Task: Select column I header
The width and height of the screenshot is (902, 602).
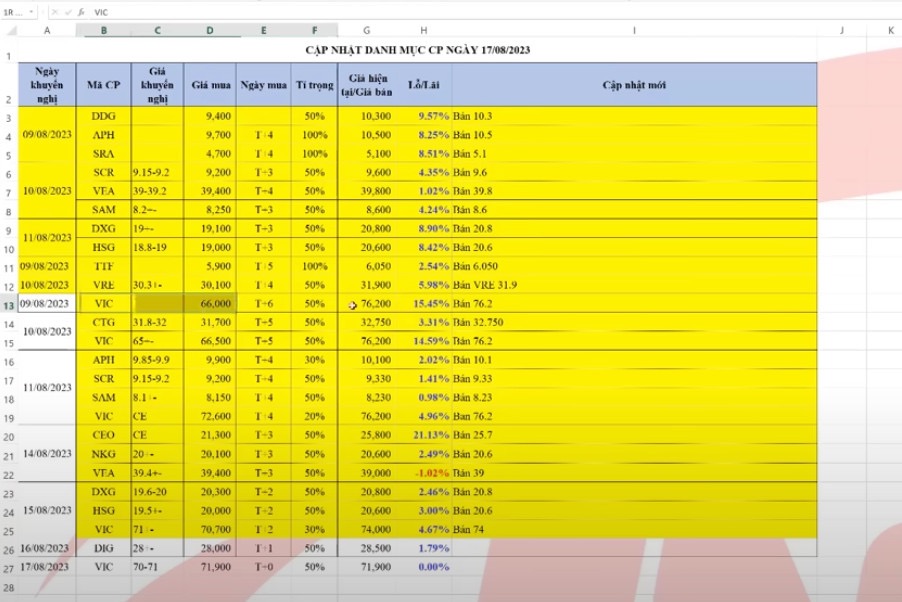Action: click(634, 31)
